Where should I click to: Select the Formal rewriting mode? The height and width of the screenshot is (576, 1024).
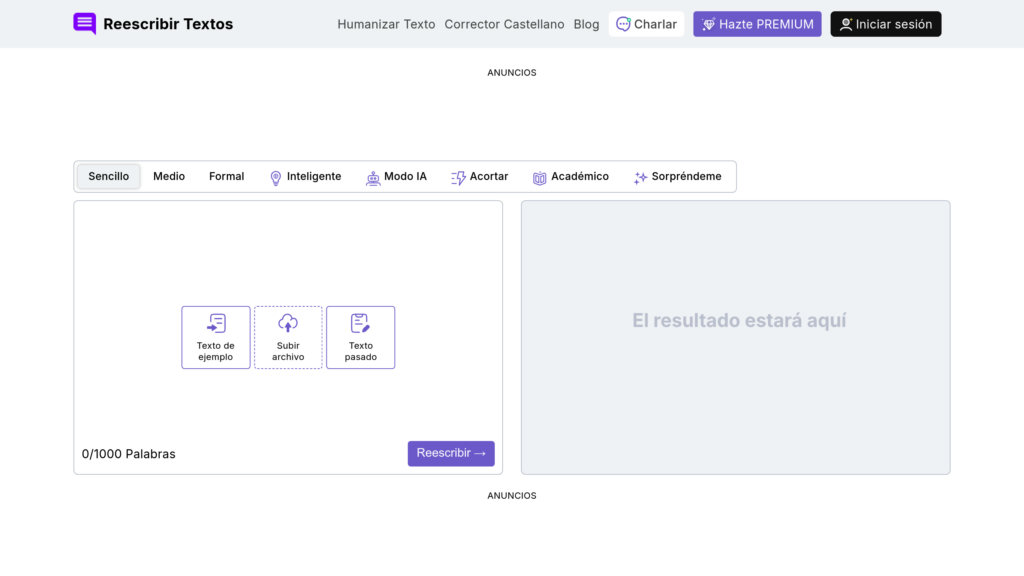226,176
